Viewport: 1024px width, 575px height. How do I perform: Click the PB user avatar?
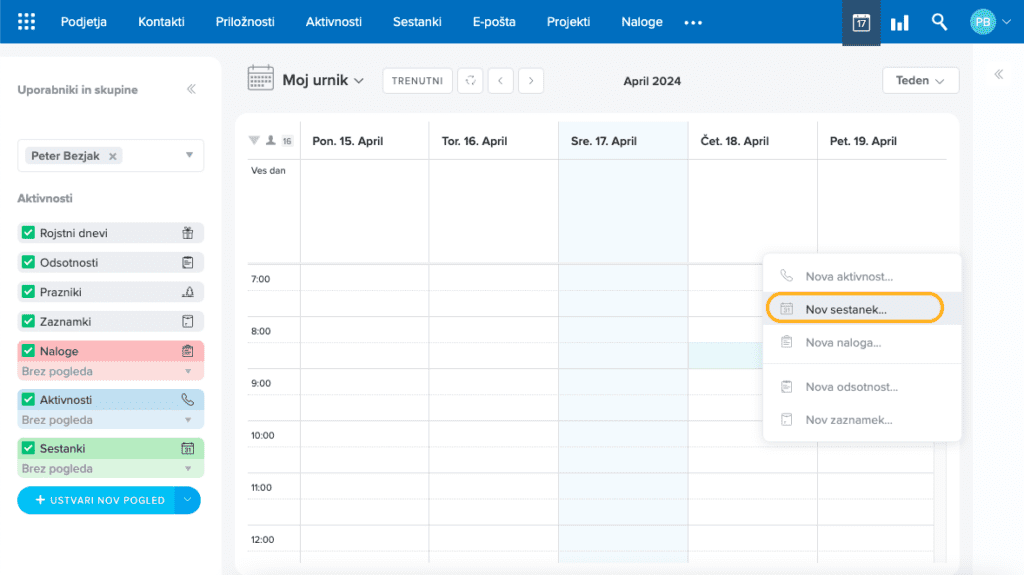(983, 22)
